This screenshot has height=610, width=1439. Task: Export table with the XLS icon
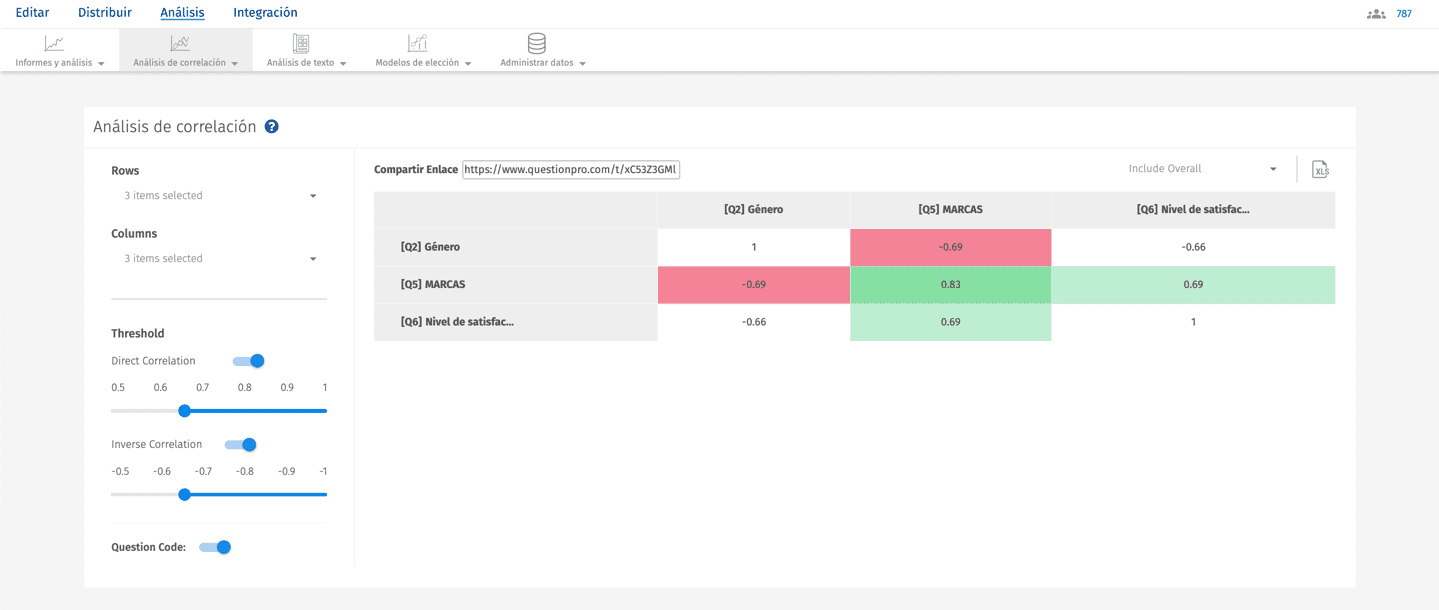(x=1321, y=169)
